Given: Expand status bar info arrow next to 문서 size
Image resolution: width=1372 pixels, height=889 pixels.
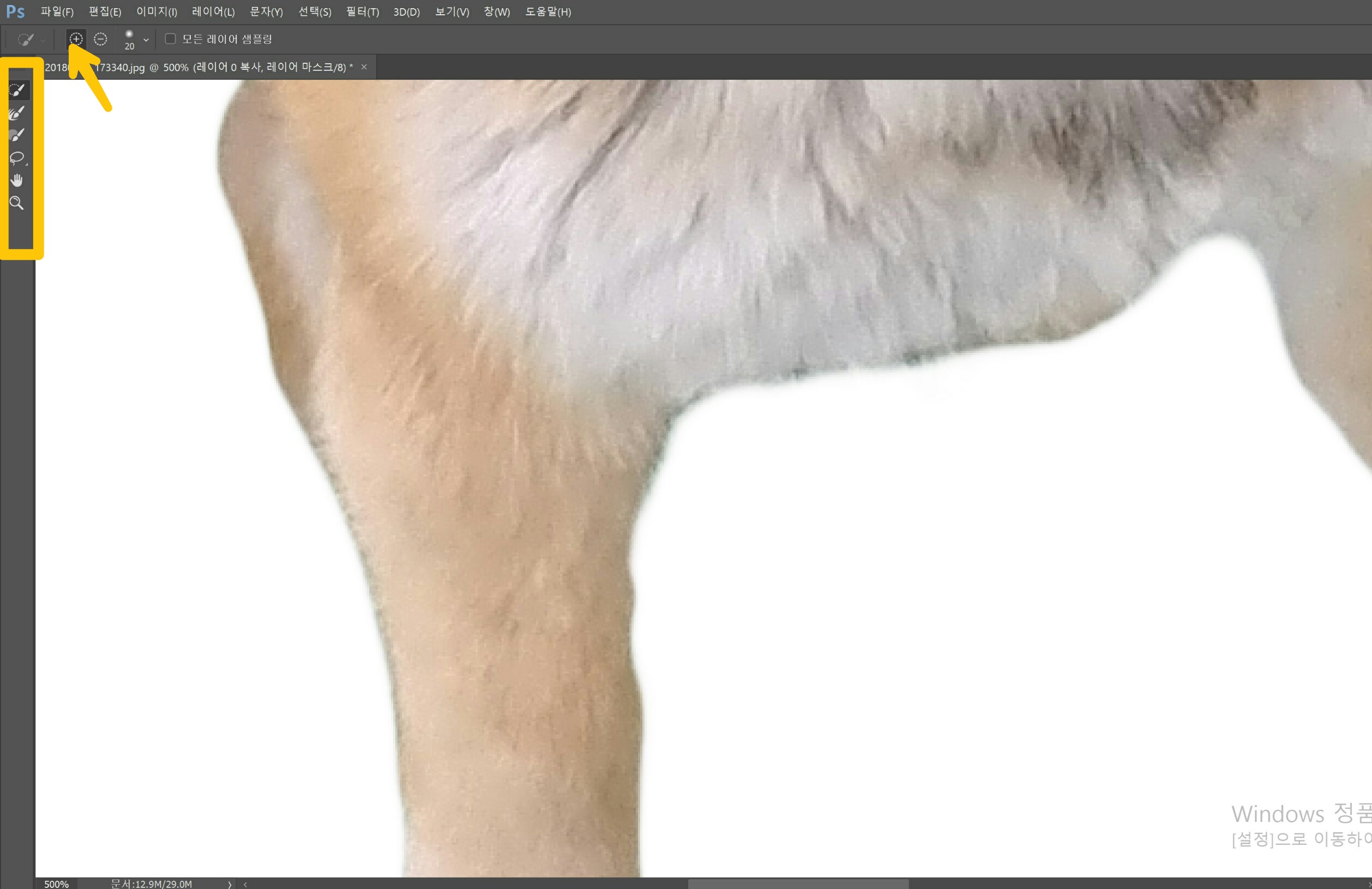Looking at the screenshot, I should pyautogui.click(x=230, y=884).
